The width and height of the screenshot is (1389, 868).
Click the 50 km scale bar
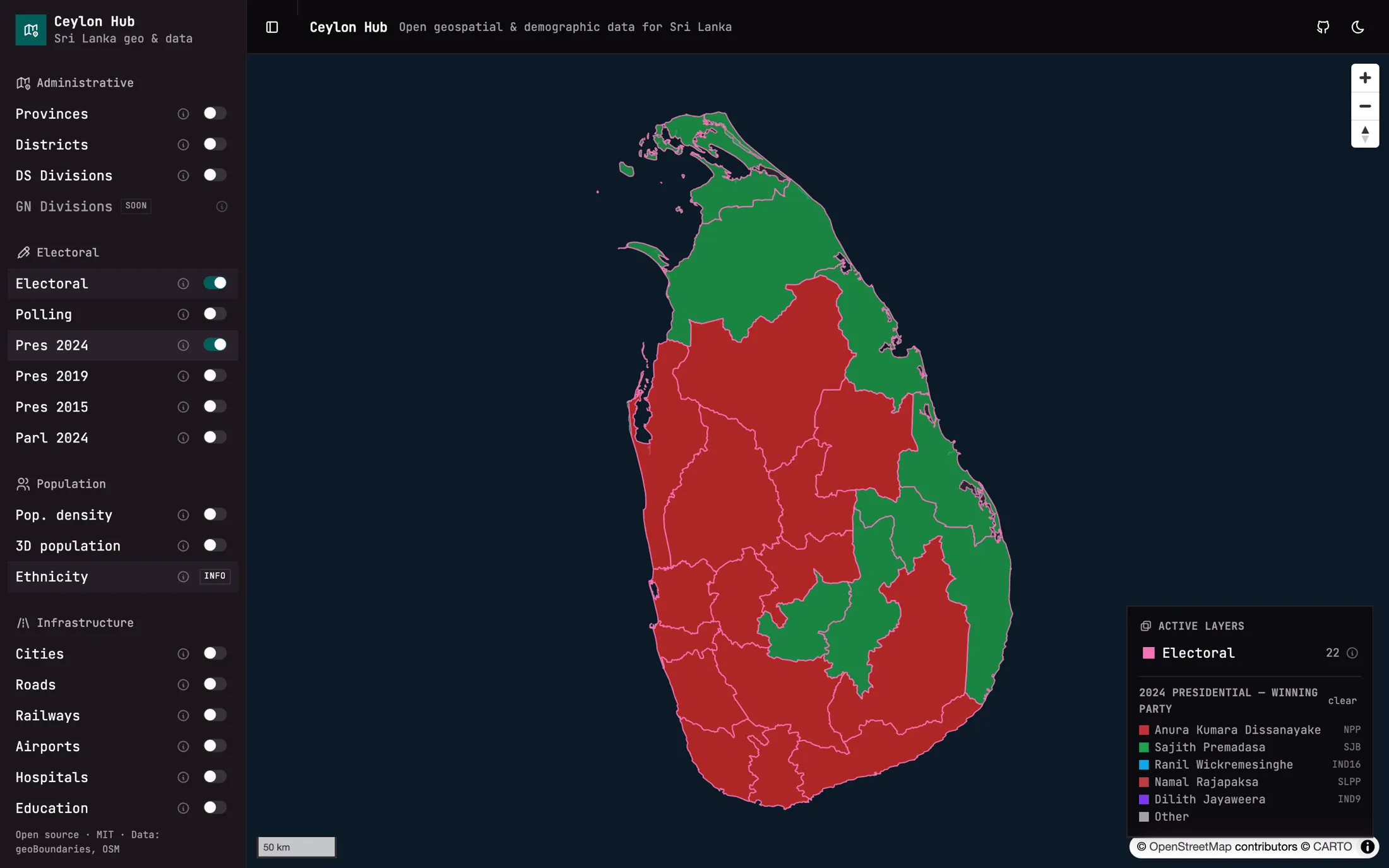[297, 847]
